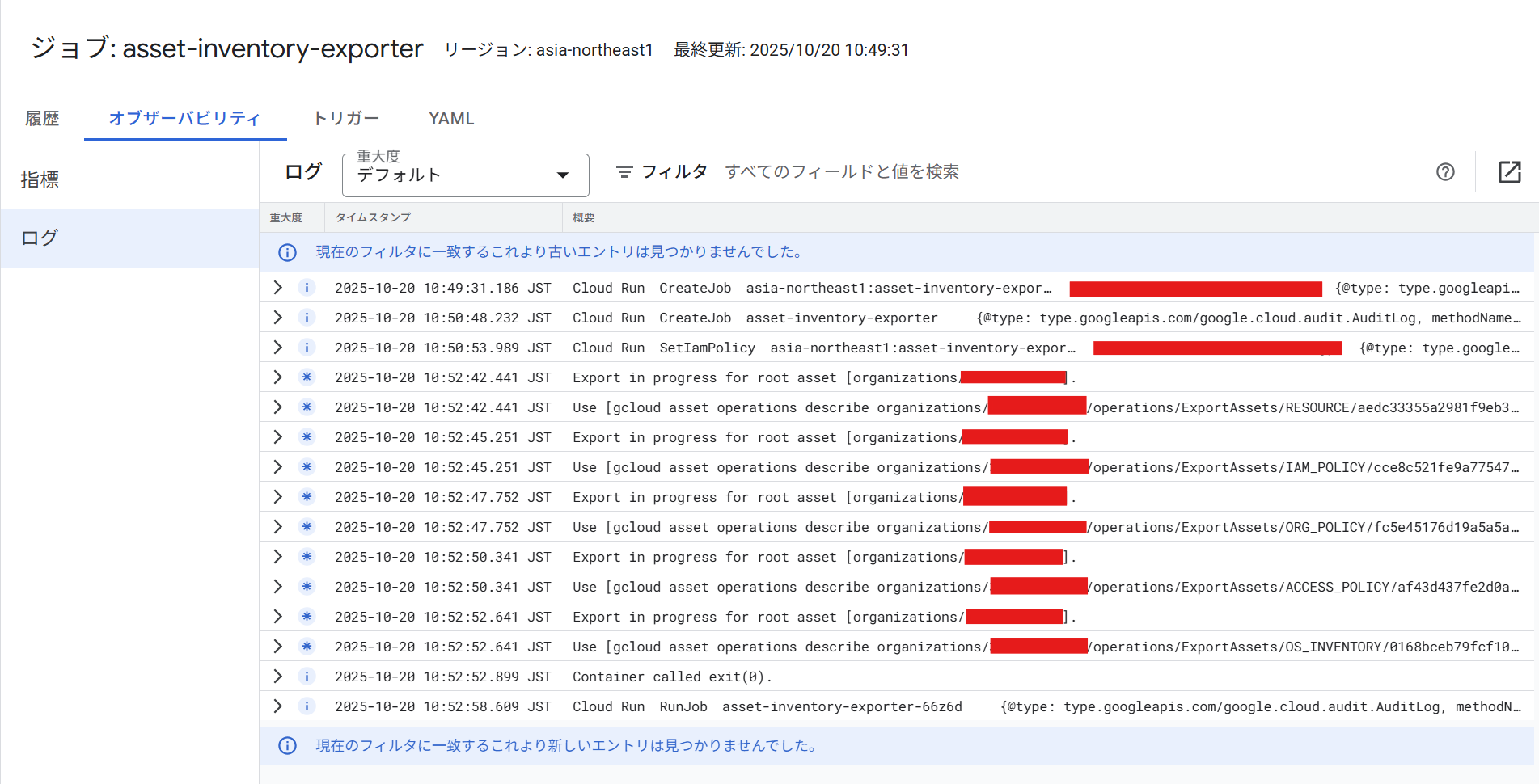Expand the 10:50:48.232 CreateJob log entry

tap(277, 318)
